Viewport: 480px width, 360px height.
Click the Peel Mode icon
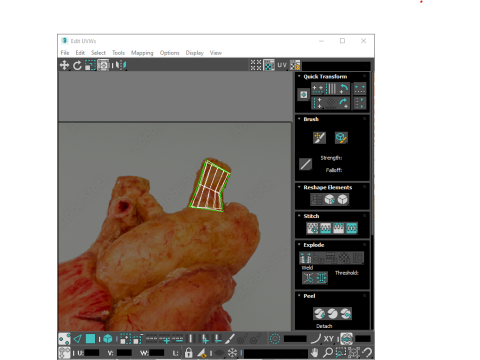332,314
